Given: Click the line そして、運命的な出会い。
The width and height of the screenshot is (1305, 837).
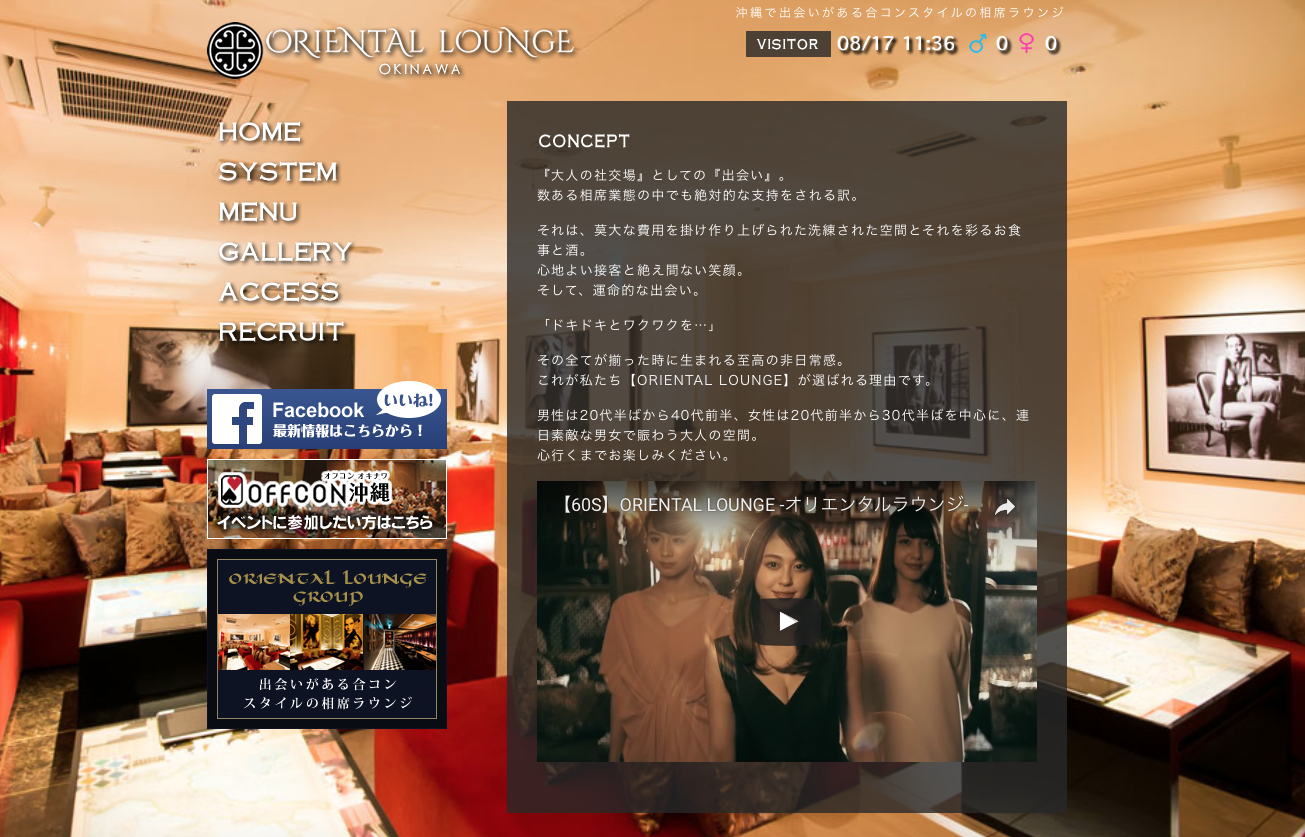Looking at the screenshot, I should coord(620,290).
